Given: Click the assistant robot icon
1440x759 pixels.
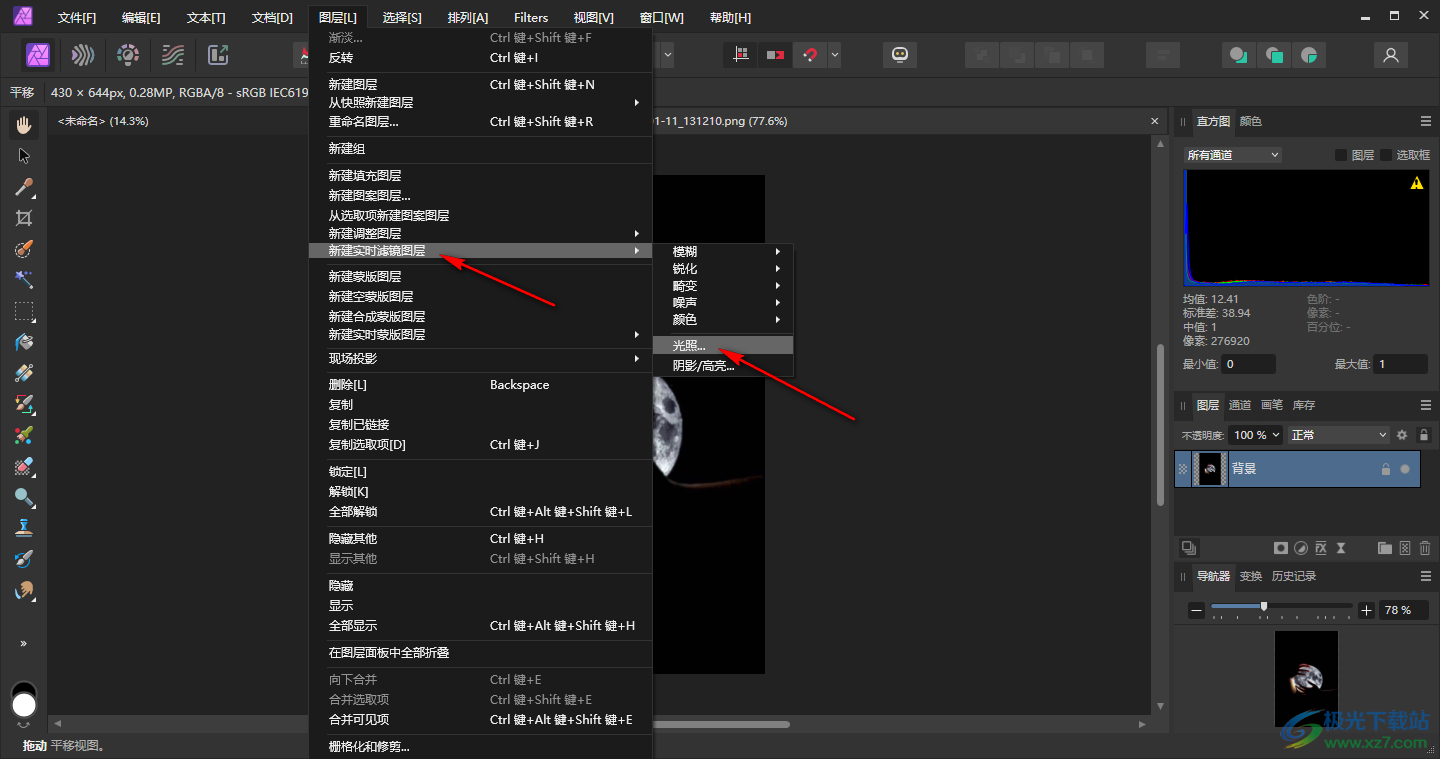Looking at the screenshot, I should (x=900, y=55).
